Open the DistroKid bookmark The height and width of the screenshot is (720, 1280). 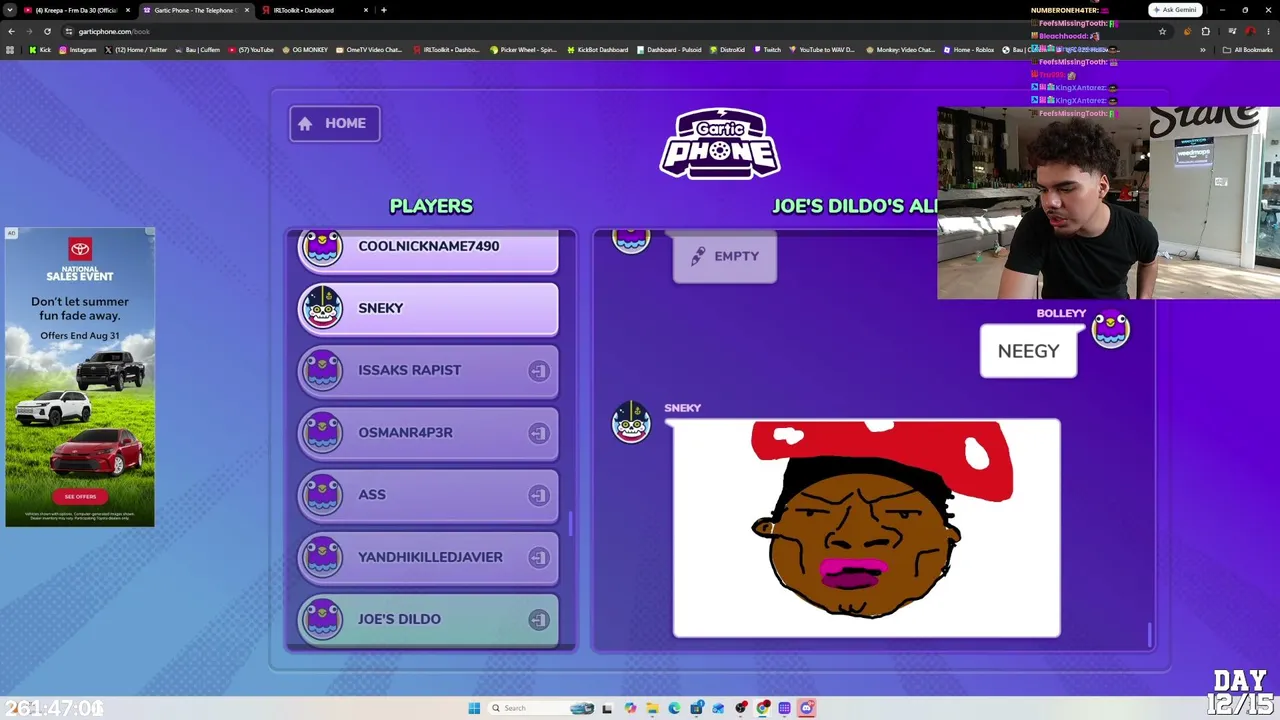pos(727,50)
